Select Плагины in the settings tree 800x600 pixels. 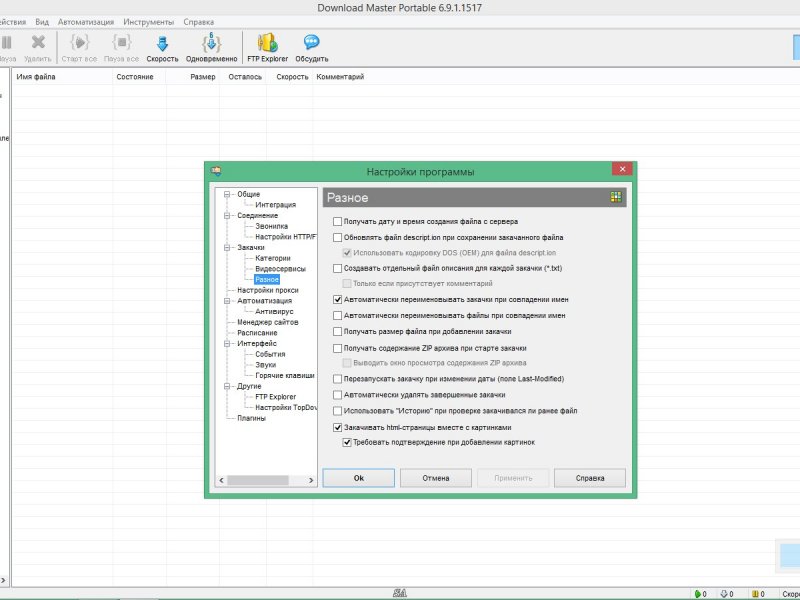point(251,418)
